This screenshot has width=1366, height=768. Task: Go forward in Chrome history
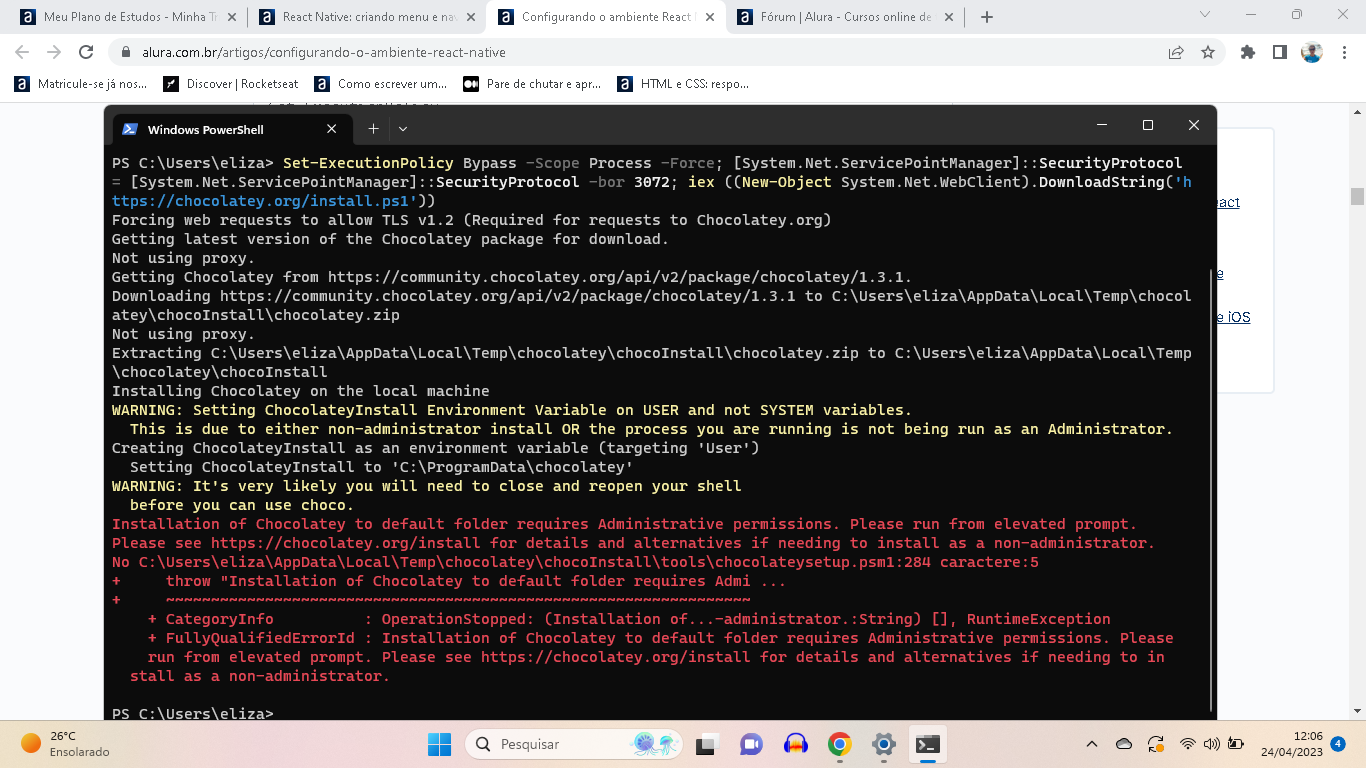click(54, 52)
